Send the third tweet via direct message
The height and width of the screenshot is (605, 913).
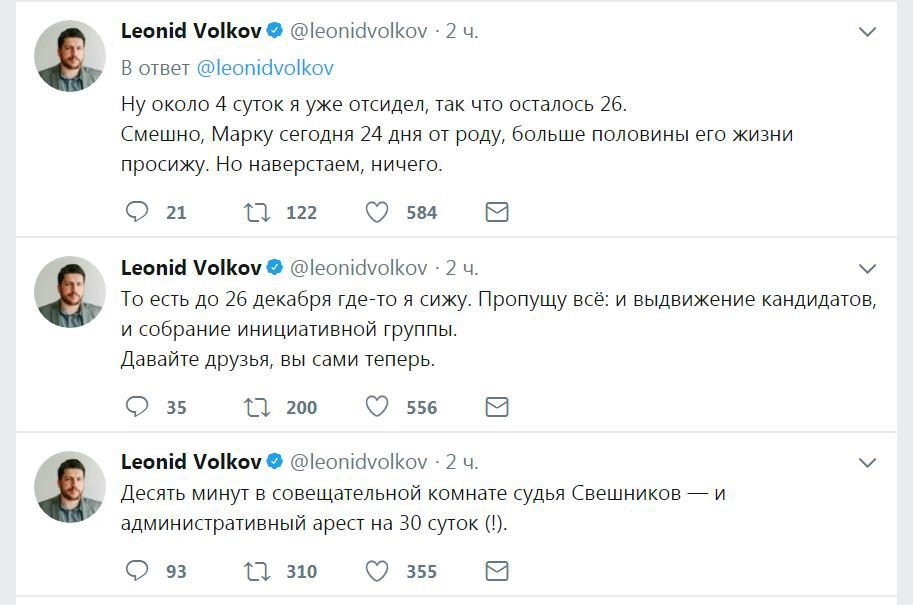point(496,571)
